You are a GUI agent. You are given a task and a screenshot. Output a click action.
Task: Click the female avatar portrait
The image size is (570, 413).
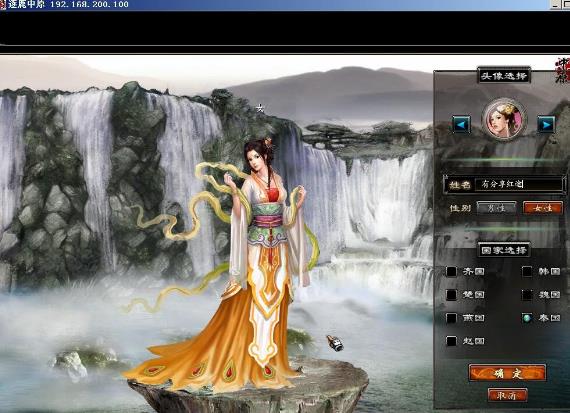[504, 119]
